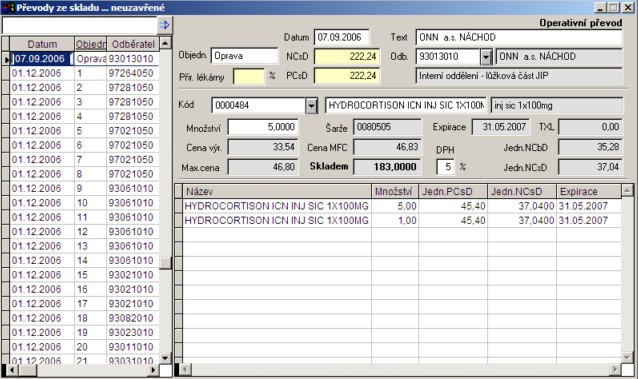Close the Převody ze skladu window
Image resolution: width=638 pixels, height=379 pixels.
(x=627, y=7)
